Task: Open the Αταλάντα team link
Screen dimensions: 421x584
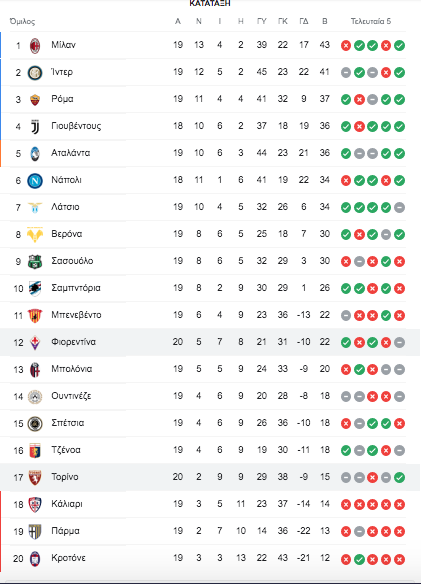Action: point(70,153)
